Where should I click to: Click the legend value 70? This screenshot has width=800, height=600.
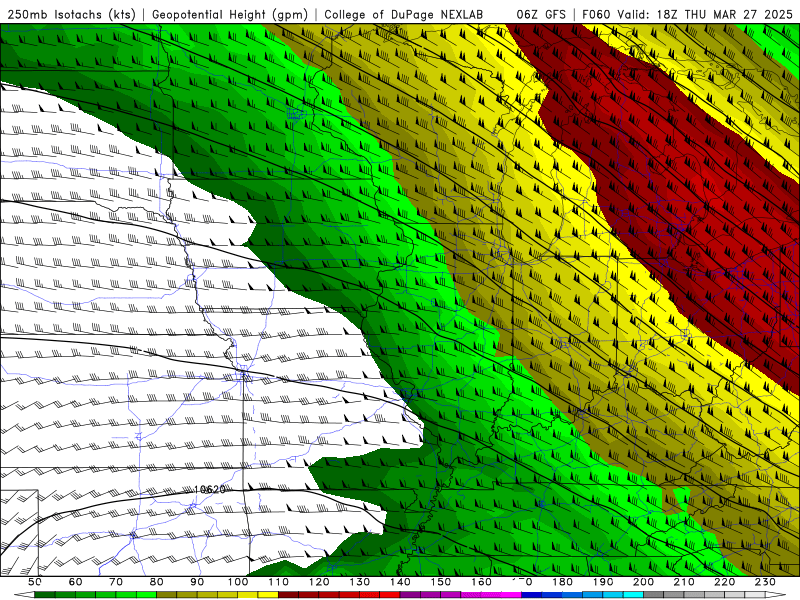116,582
